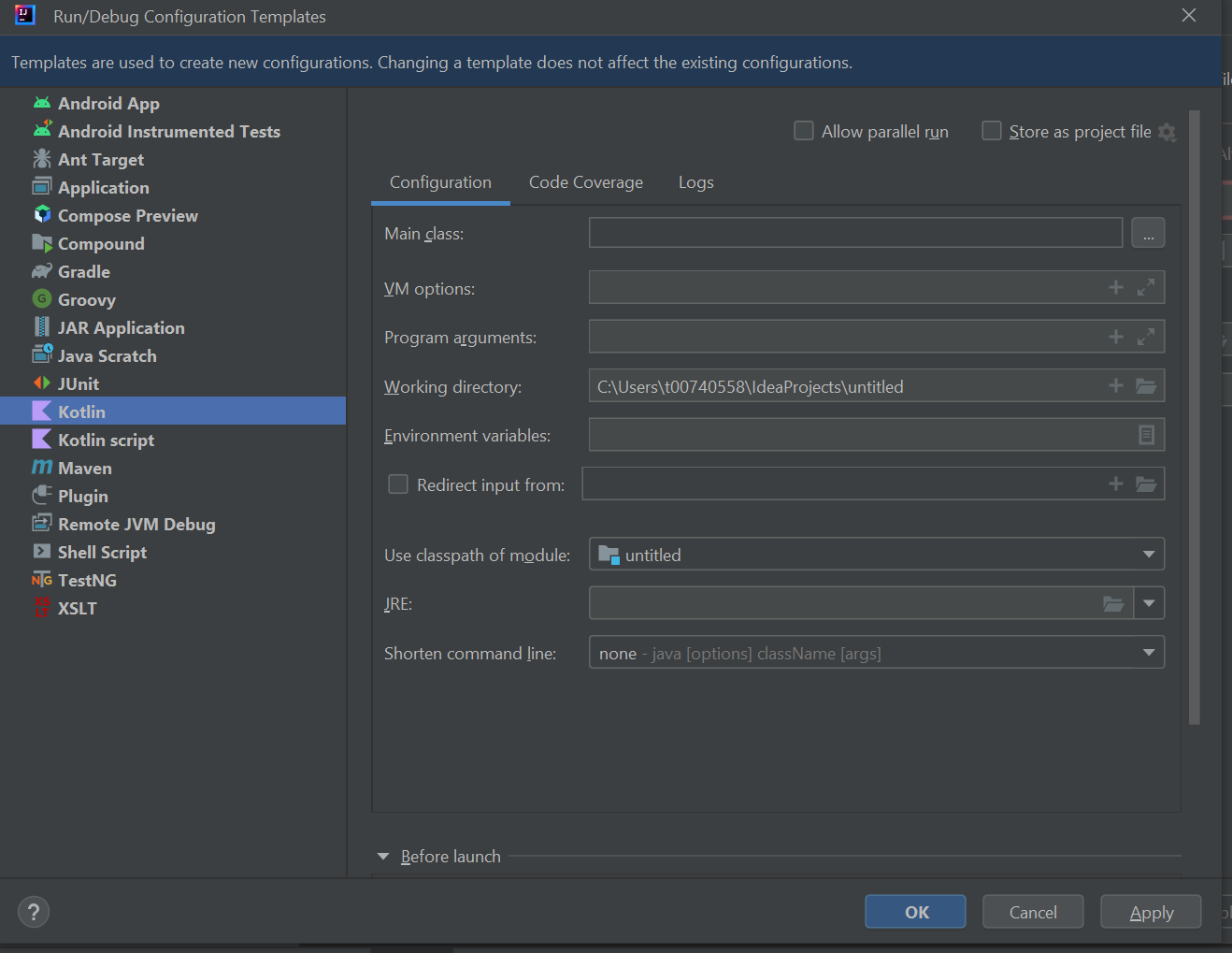Click the Gradle elephant icon

(42, 271)
